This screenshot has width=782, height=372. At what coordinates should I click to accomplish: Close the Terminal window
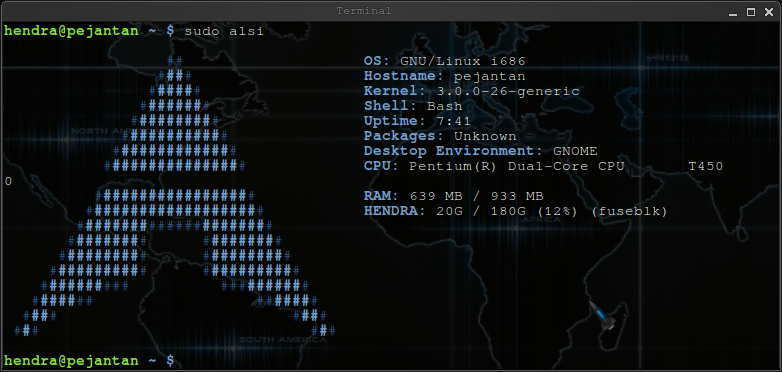pos(769,12)
